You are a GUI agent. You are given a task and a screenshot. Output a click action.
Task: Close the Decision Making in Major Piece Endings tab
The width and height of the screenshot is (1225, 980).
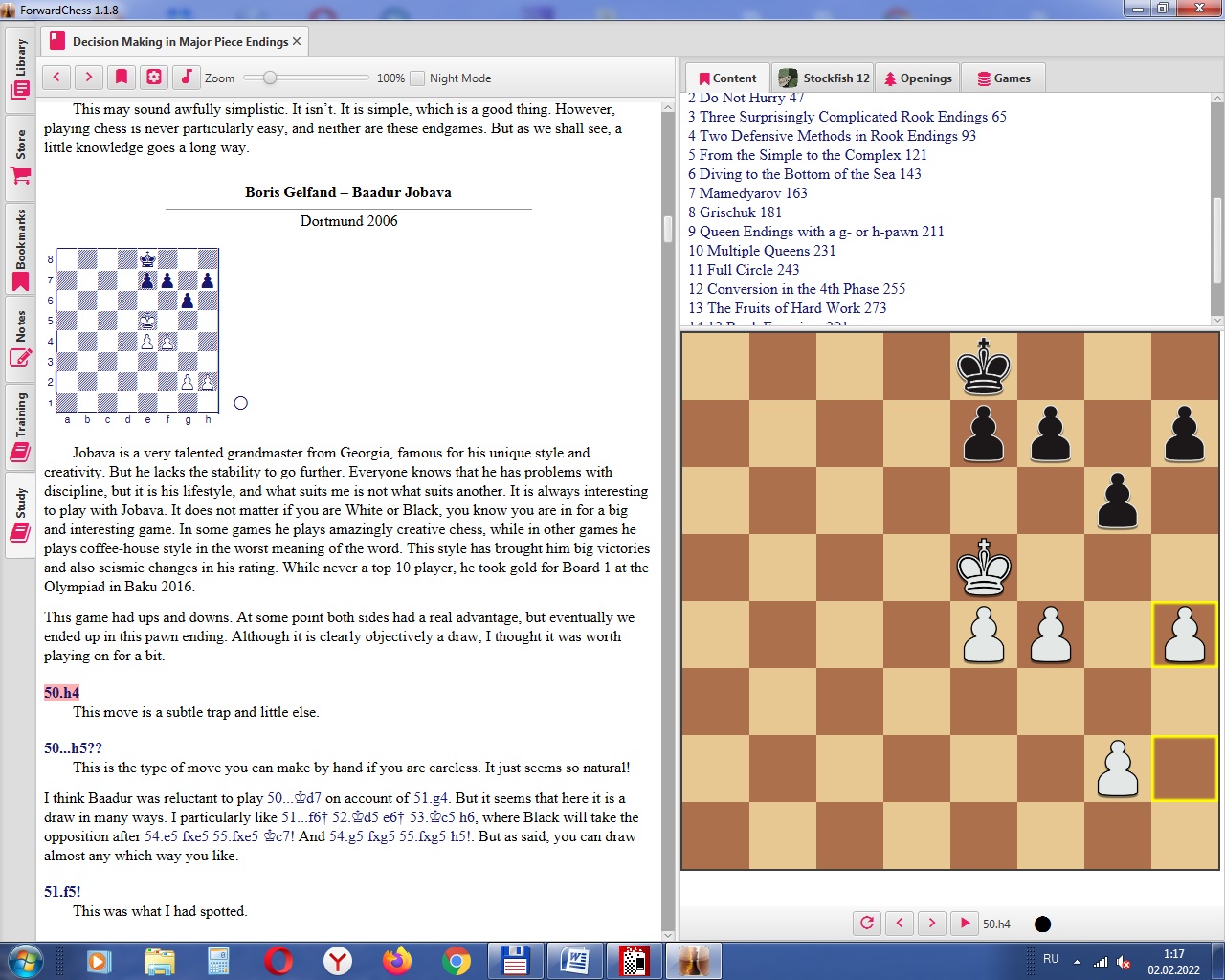[x=297, y=41]
